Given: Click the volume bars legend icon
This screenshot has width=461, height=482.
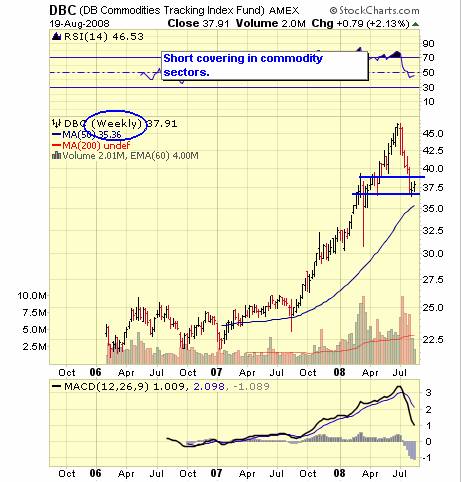Looking at the screenshot, I should 56,155.
